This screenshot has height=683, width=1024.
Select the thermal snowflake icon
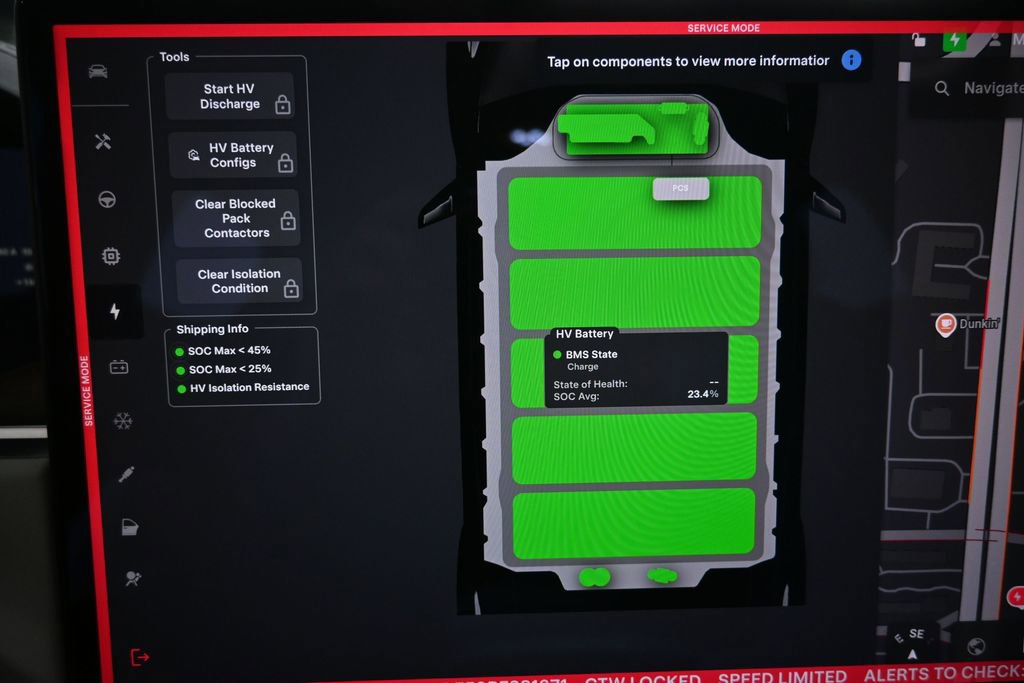123,421
